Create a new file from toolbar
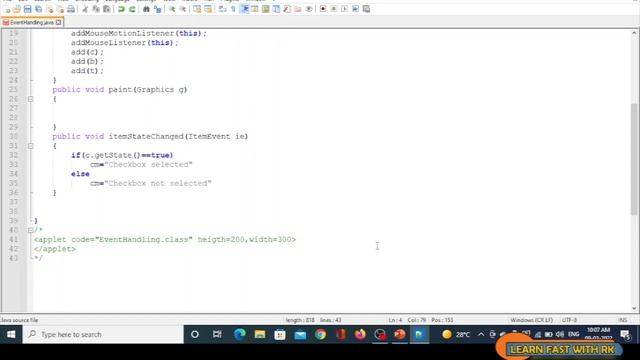The height and width of the screenshot is (360, 640). tap(7, 9)
